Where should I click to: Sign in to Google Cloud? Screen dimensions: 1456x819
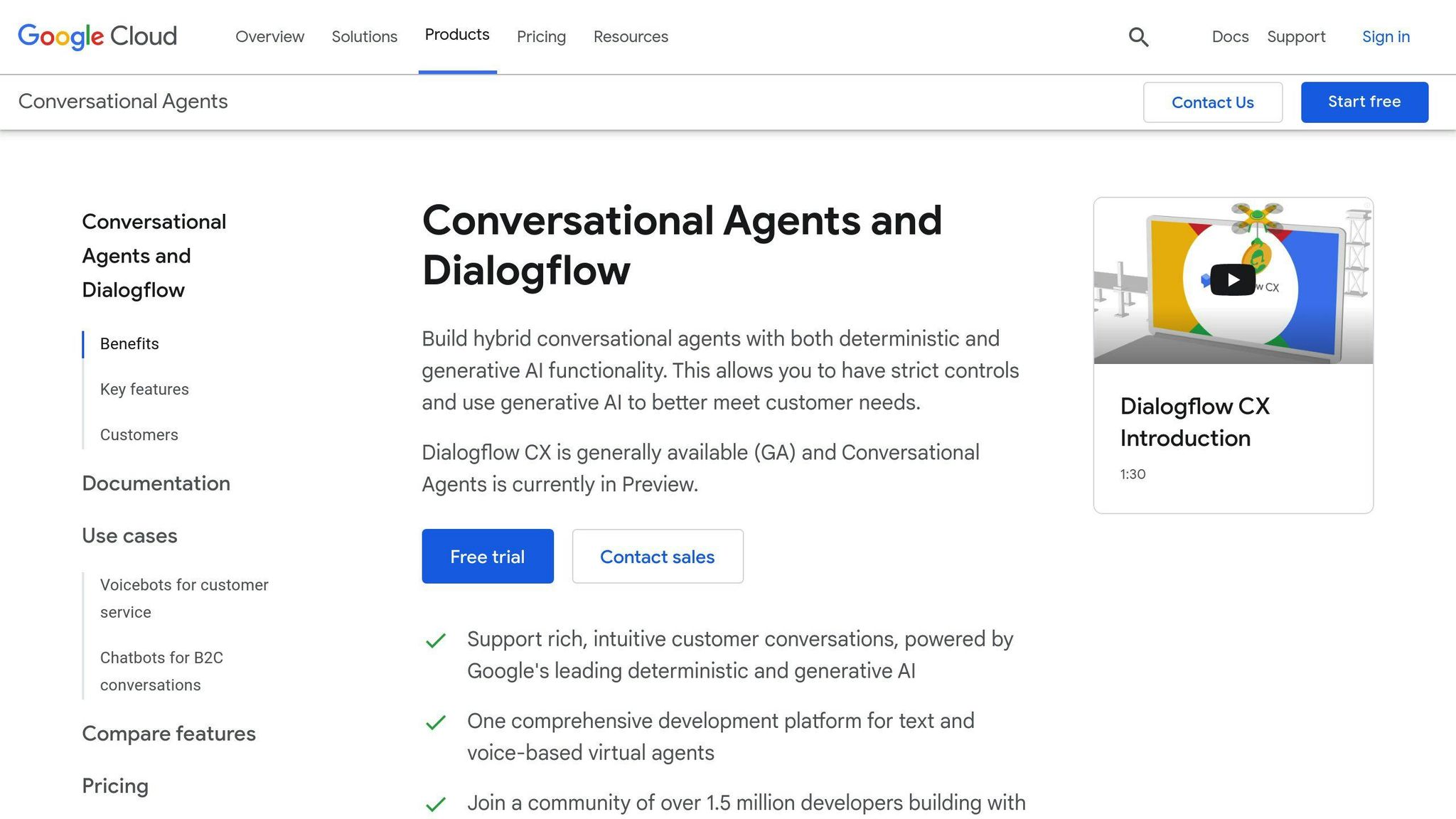pyautogui.click(x=1385, y=36)
